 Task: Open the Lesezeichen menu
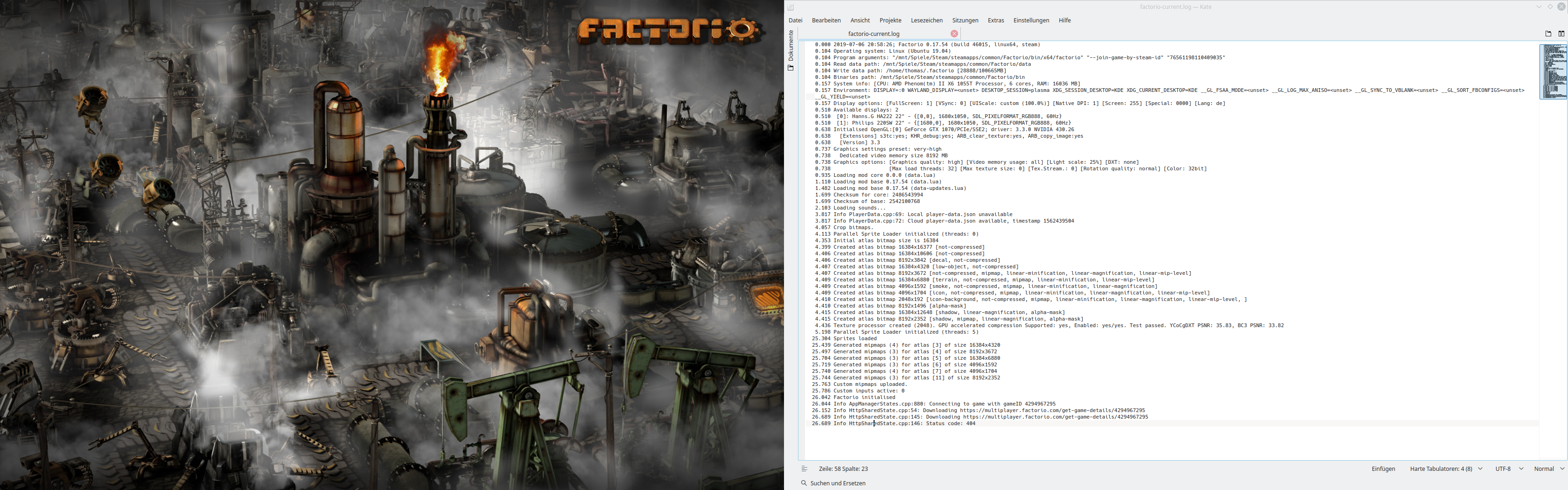tap(926, 21)
